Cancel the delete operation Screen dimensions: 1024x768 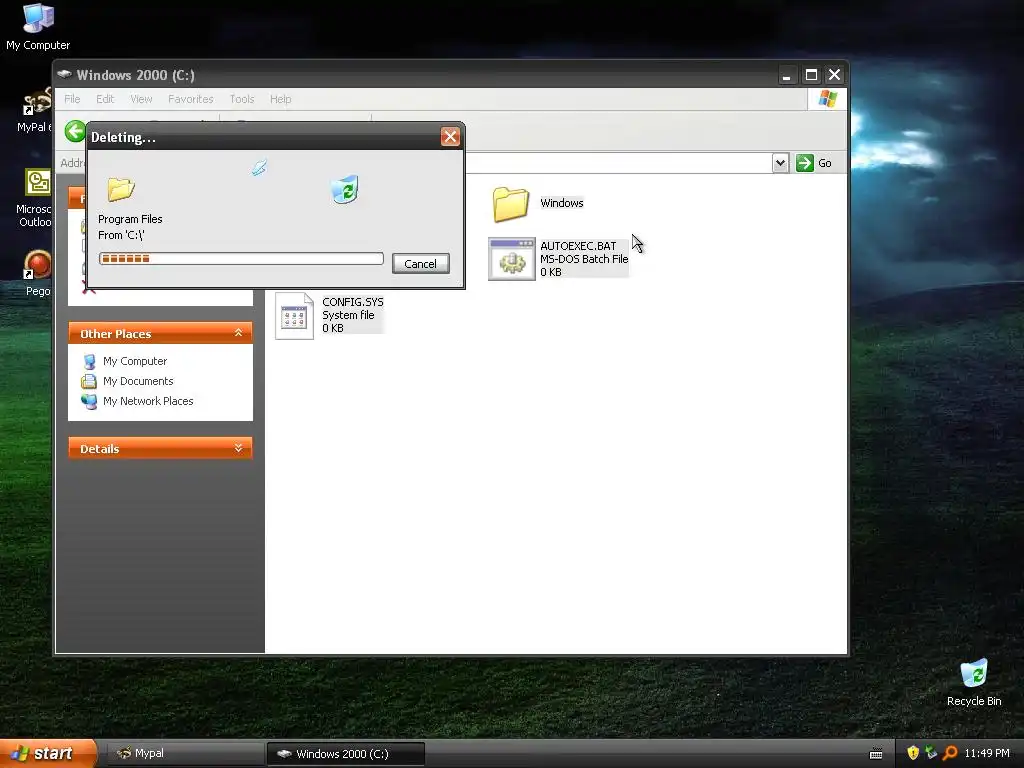pyautogui.click(x=421, y=264)
